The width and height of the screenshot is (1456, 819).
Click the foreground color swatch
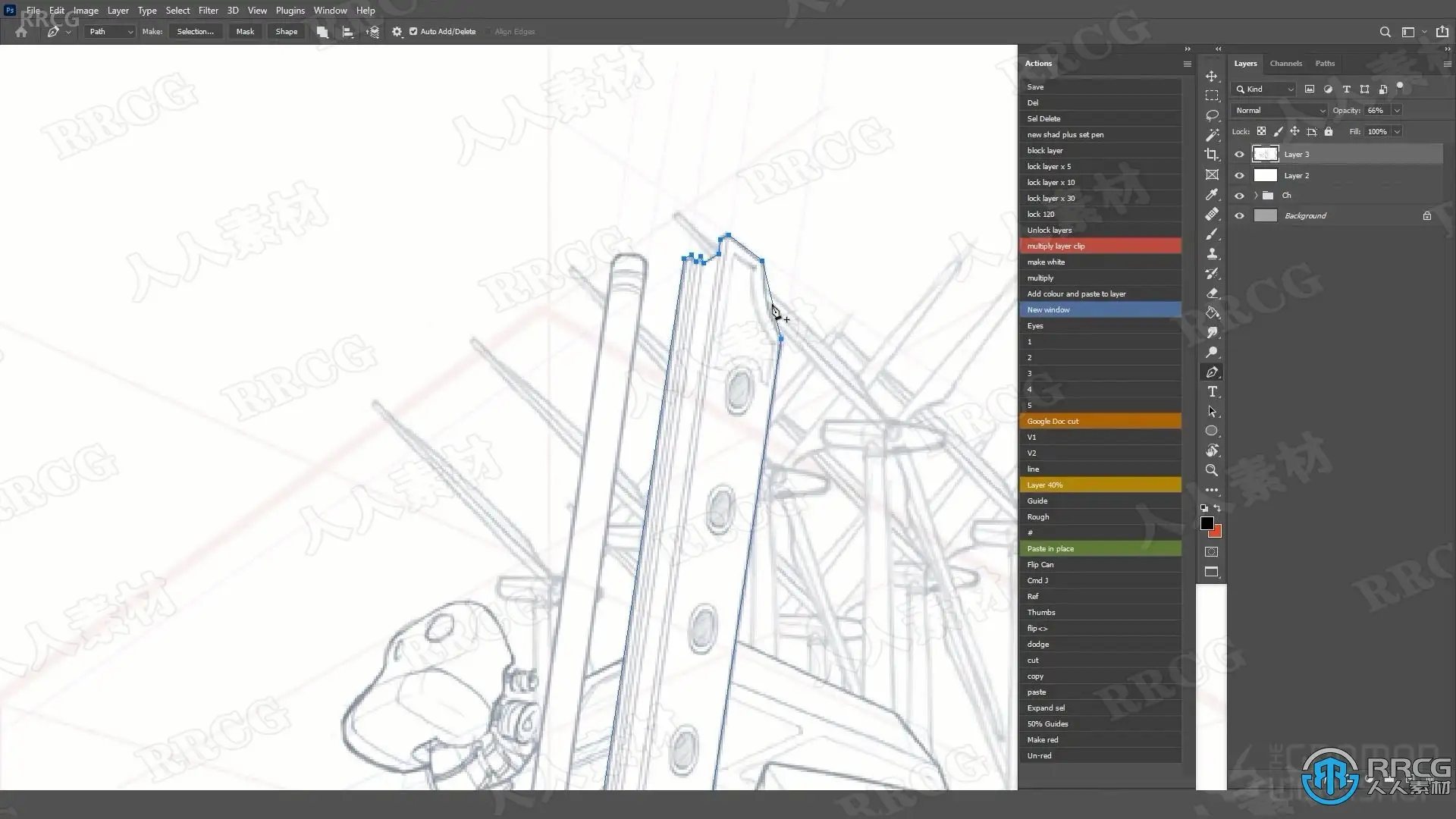pyautogui.click(x=1207, y=523)
